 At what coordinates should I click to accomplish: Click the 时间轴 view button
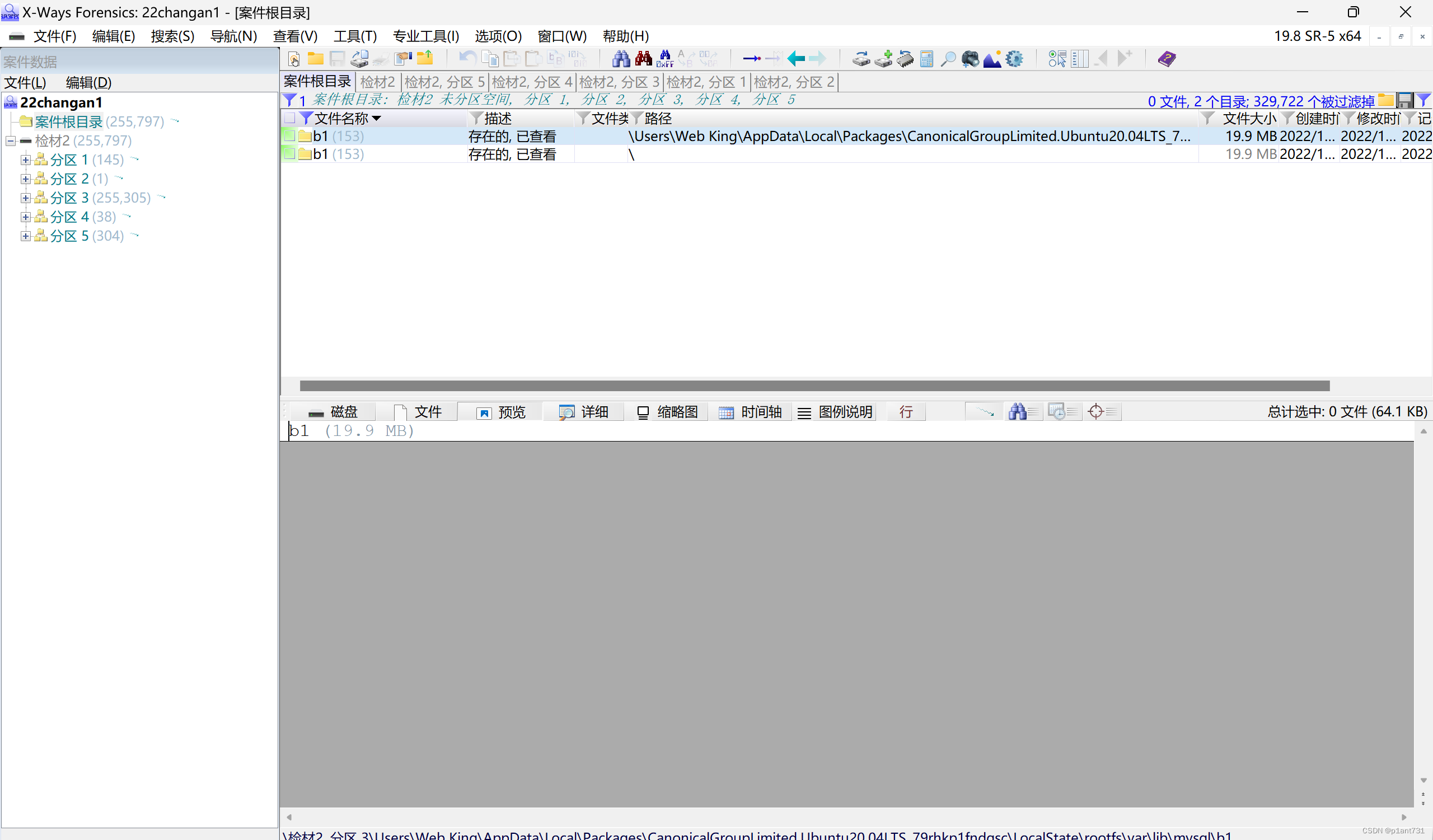point(750,411)
